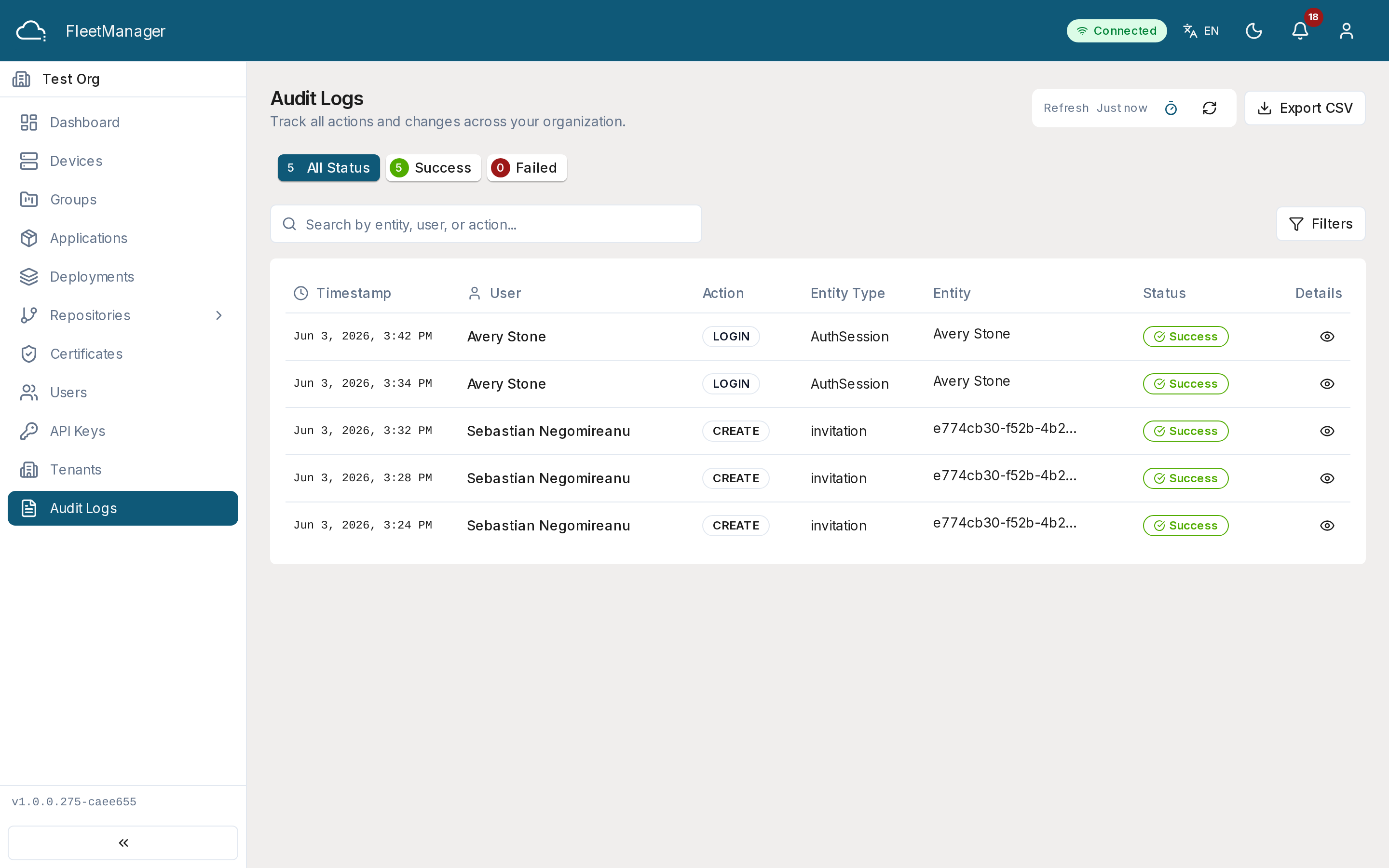The width and height of the screenshot is (1389, 868).
Task: Open the language translate icon
Action: coord(1190,31)
